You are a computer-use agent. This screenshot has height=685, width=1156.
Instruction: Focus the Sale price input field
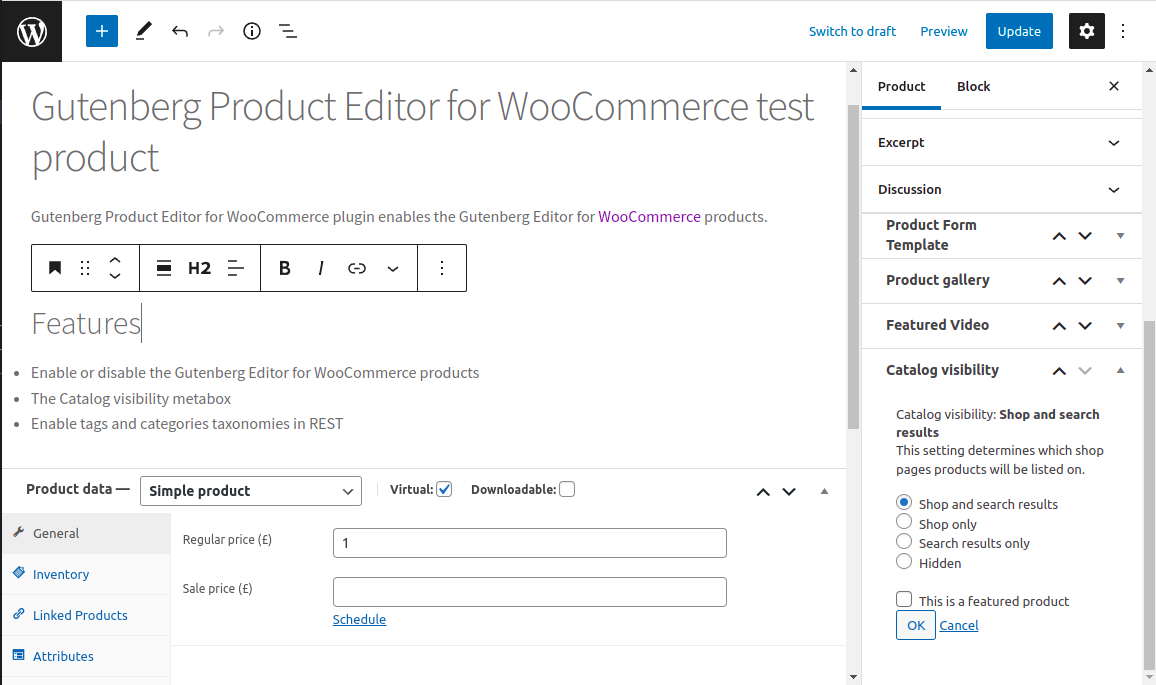pyautogui.click(x=529, y=592)
